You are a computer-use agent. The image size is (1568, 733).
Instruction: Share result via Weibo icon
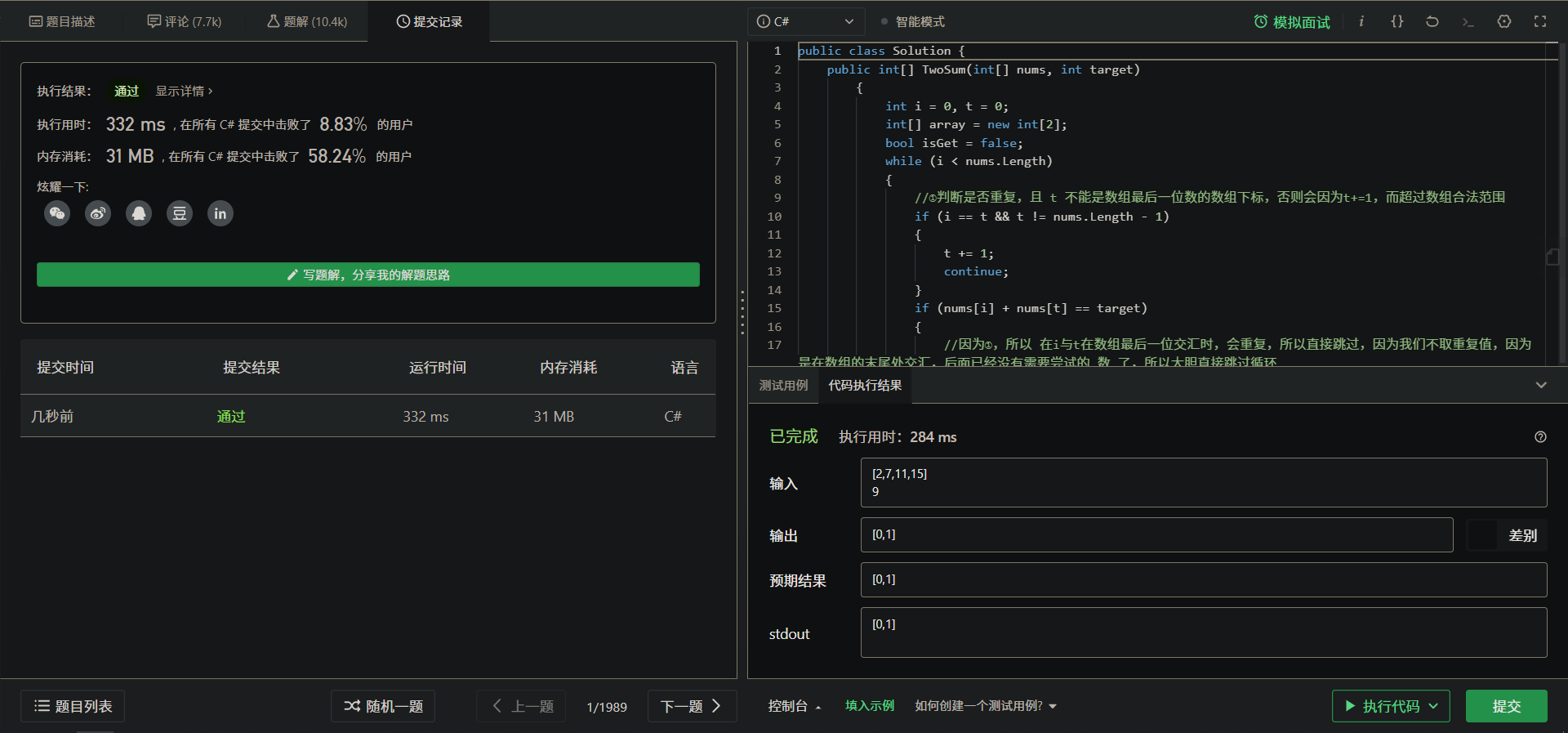98,213
